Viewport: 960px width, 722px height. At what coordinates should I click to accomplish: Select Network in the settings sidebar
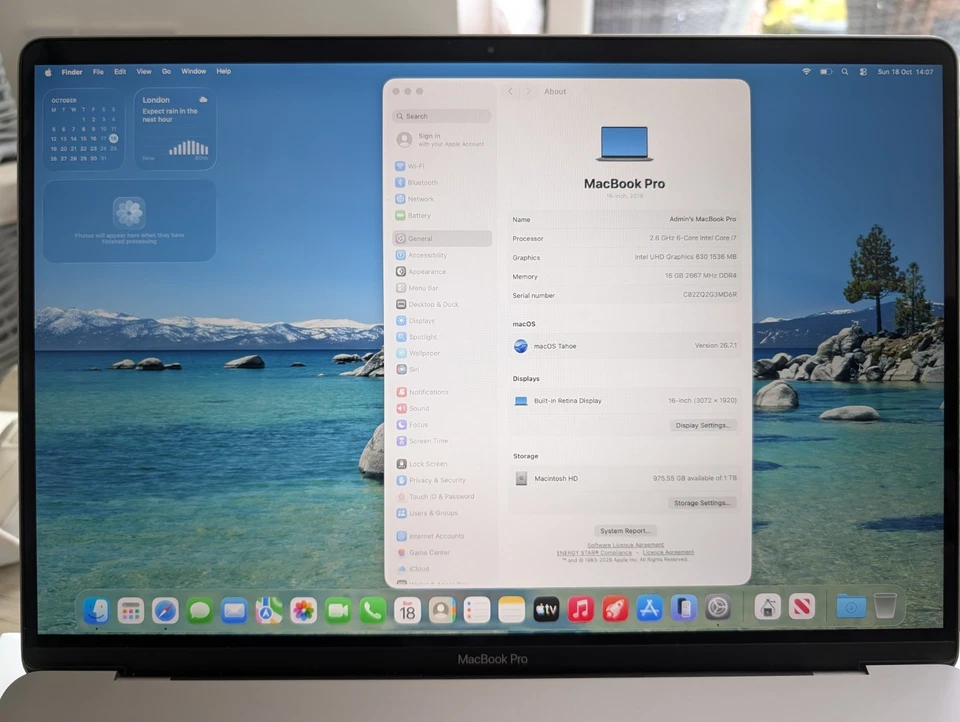pos(441,199)
